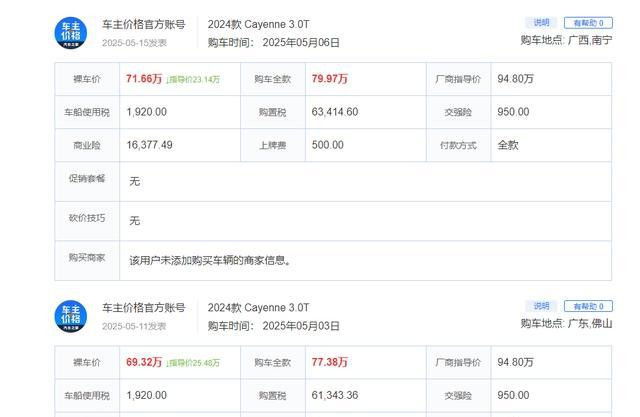
Task: Open the 2024款 Cayenne 3.0T title dated 05月03日
Action: coord(258,308)
